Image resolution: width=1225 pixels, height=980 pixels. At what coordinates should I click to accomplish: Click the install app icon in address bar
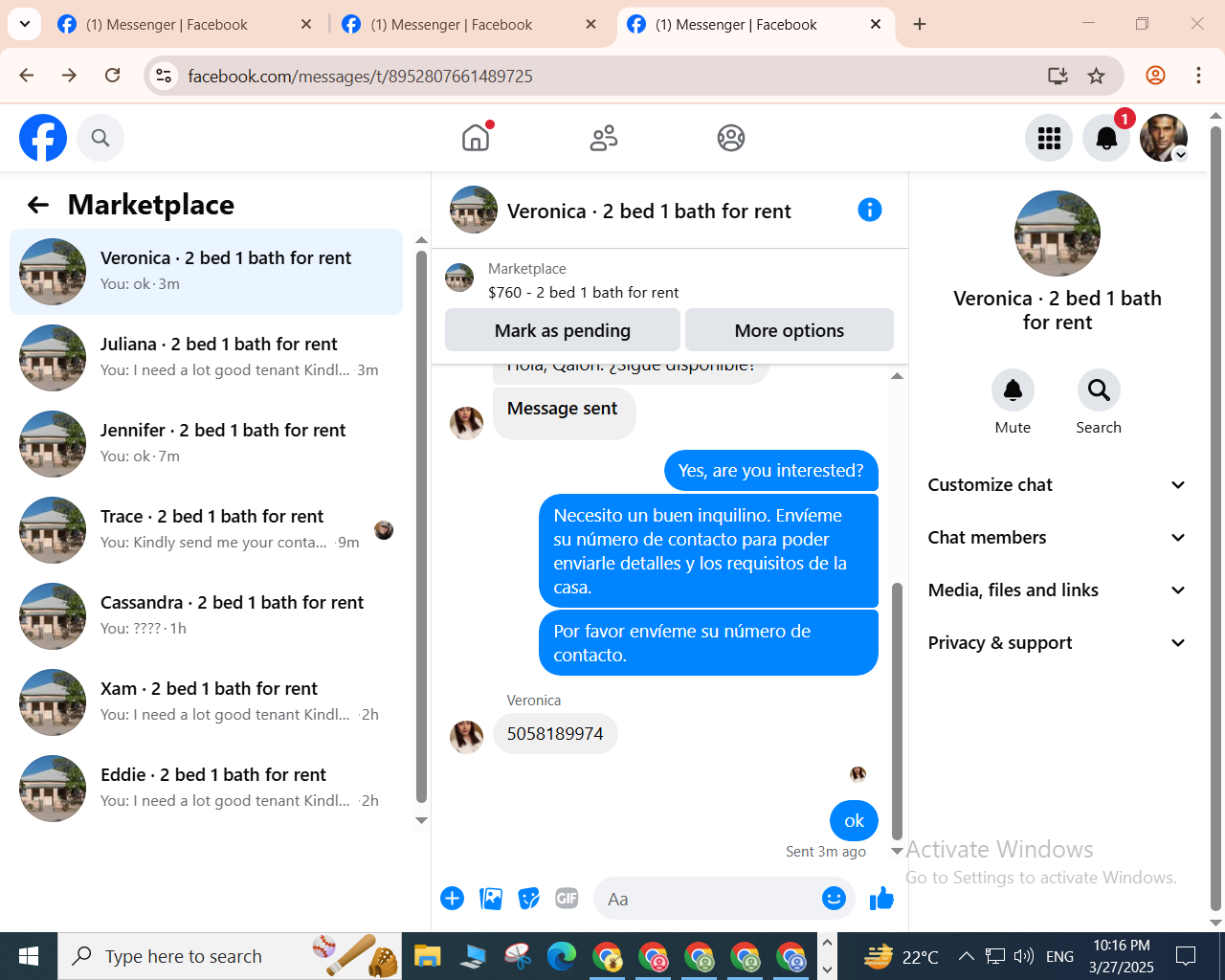click(x=1058, y=76)
